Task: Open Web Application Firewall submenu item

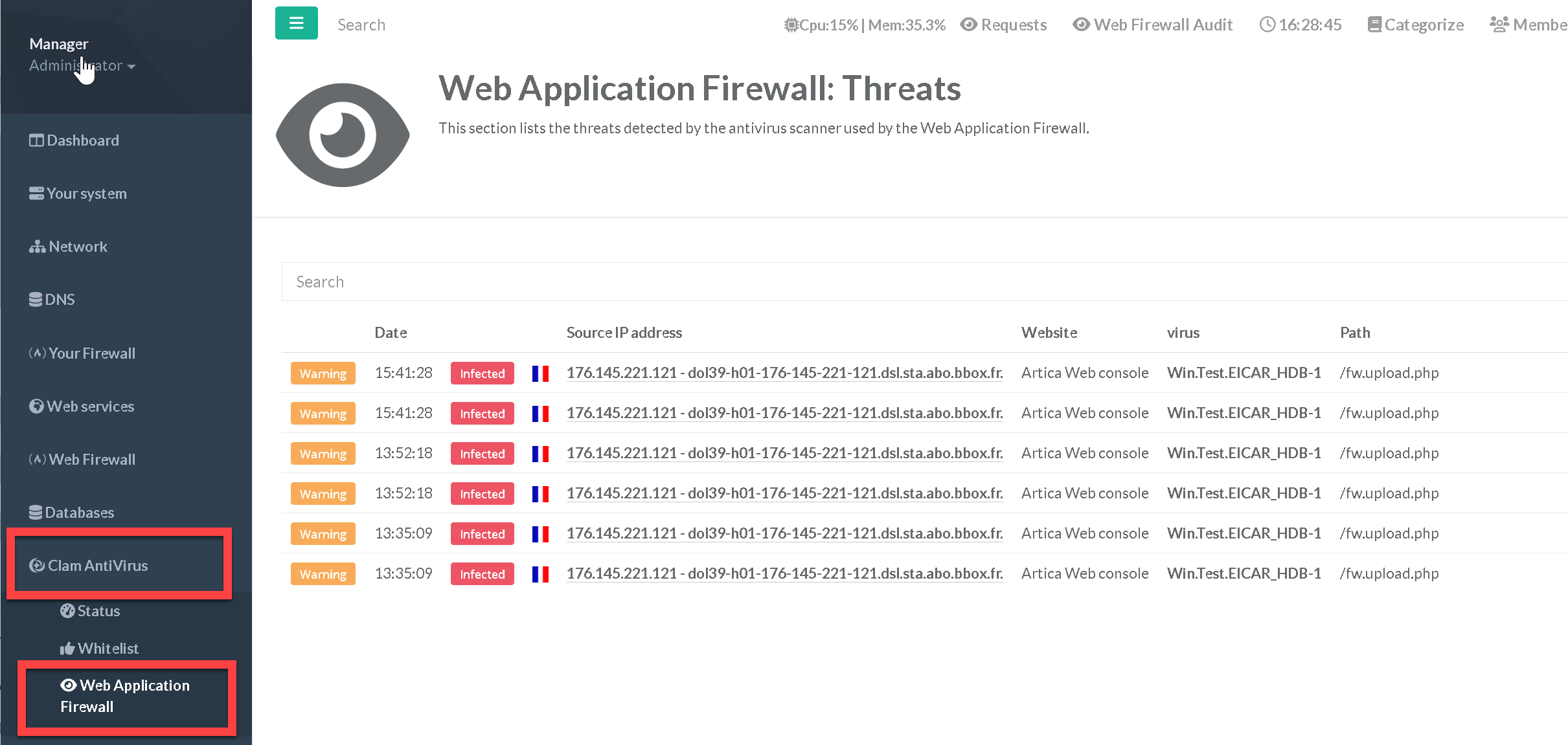Action: click(x=125, y=696)
